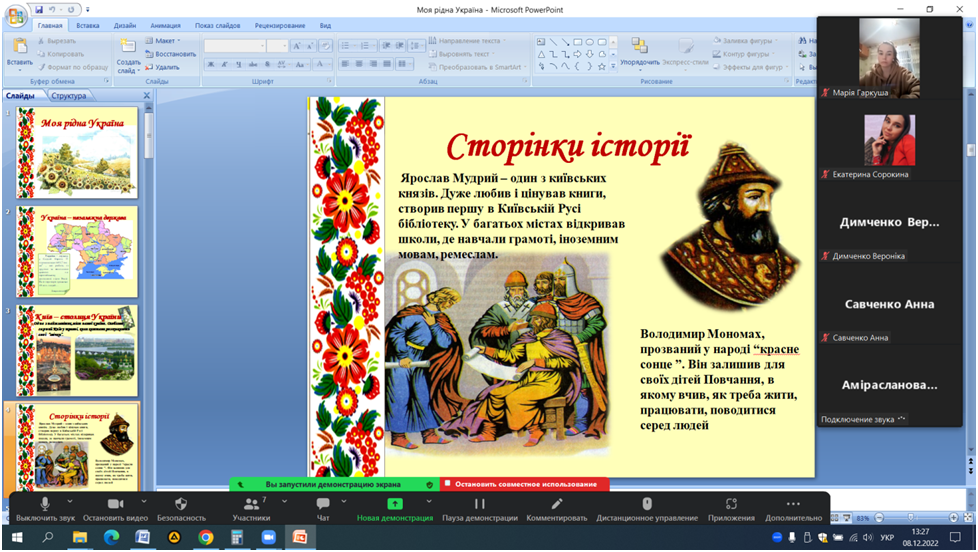Mute the microphone in Zoom toolbar
This screenshot has height=552, width=978.
pyautogui.click(x=44, y=504)
